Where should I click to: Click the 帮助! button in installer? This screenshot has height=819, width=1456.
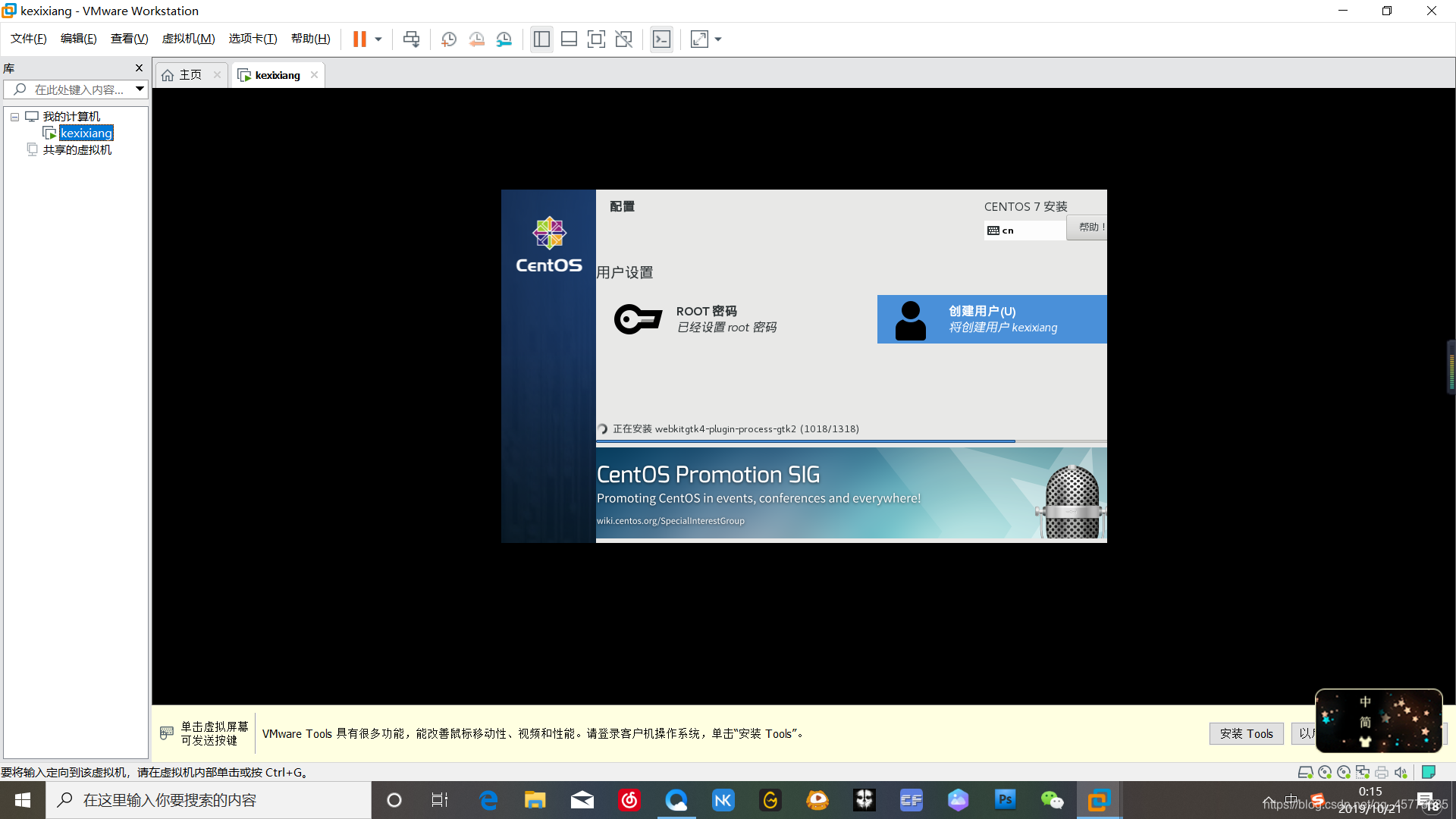[1087, 227]
